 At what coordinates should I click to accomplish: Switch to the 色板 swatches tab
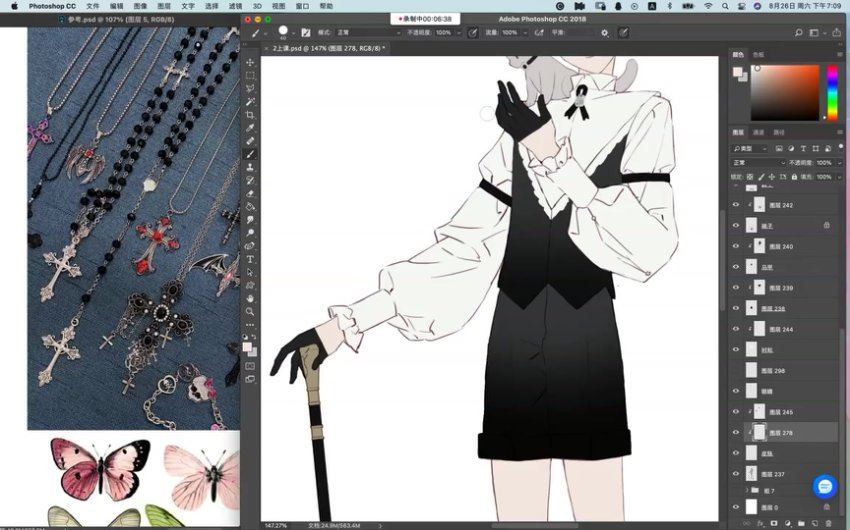coord(758,55)
